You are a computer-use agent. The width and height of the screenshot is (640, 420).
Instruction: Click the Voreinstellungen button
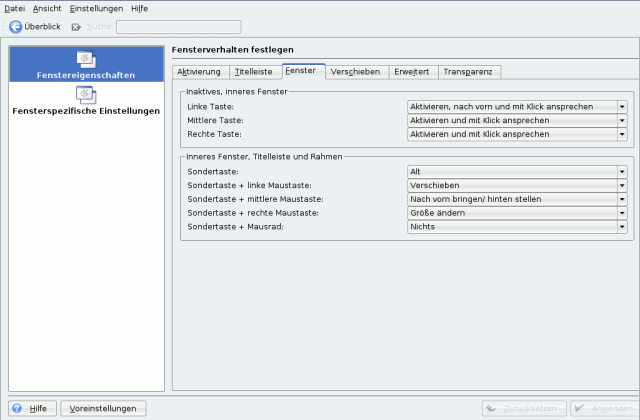[103, 408]
